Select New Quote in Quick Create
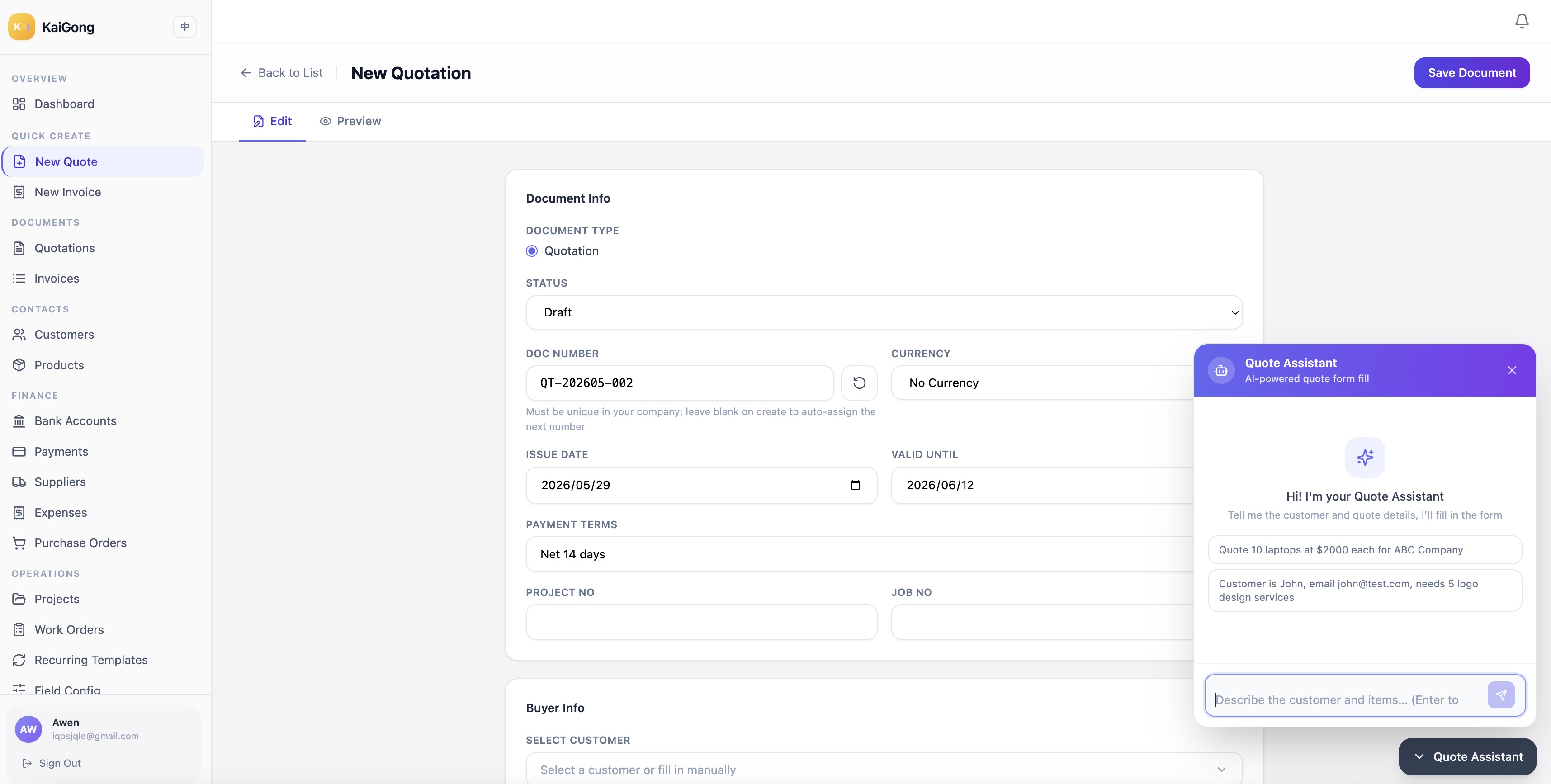Image resolution: width=1551 pixels, height=784 pixels. pyautogui.click(x=102, y=161)
